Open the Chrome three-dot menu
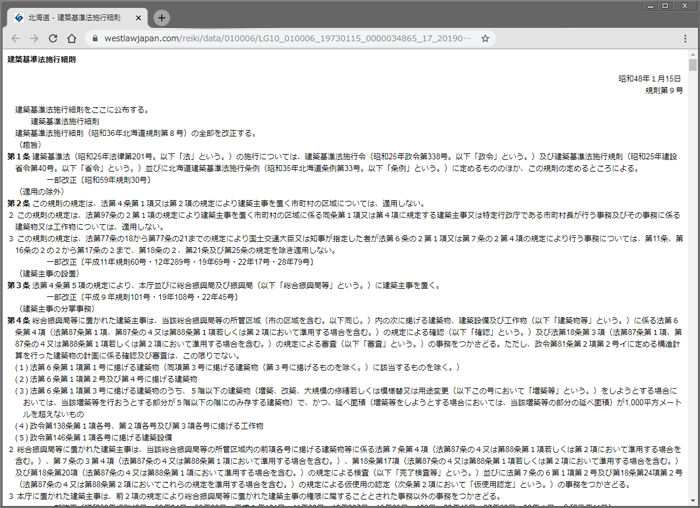This screenshot has height=508, width=700. 685,38
